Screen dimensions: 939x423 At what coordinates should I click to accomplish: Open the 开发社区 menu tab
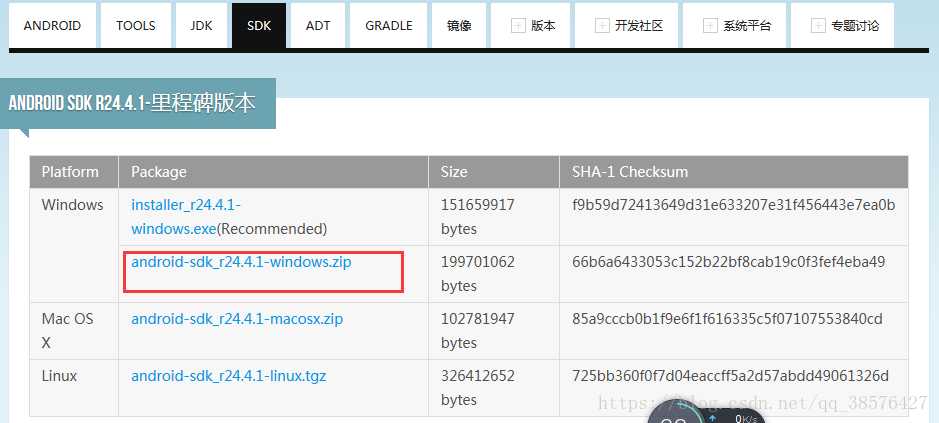pos(626,26)
